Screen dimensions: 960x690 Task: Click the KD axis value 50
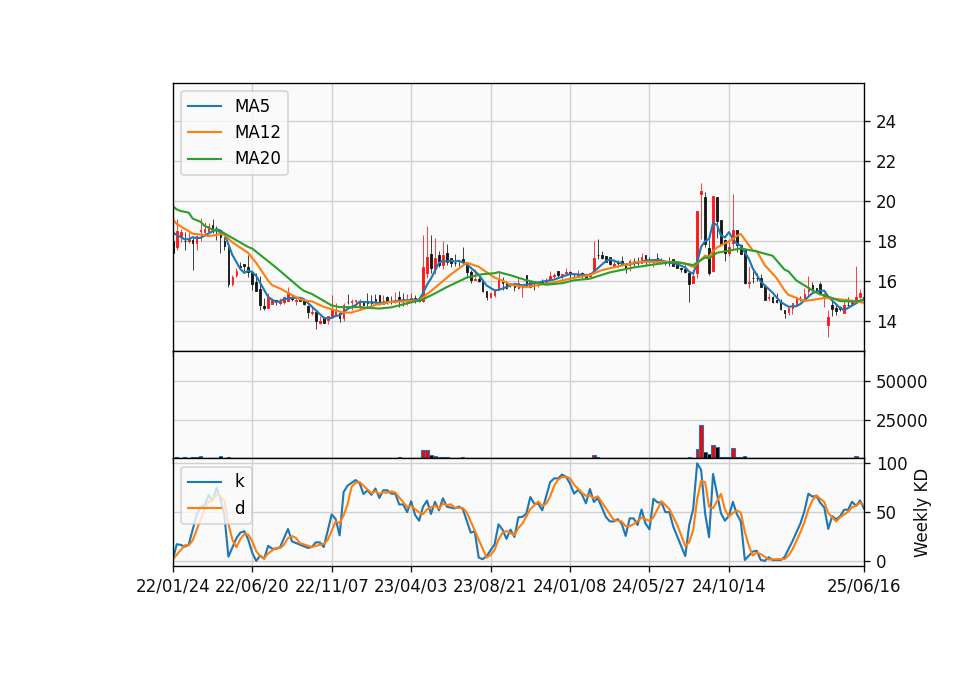(886, 513)
